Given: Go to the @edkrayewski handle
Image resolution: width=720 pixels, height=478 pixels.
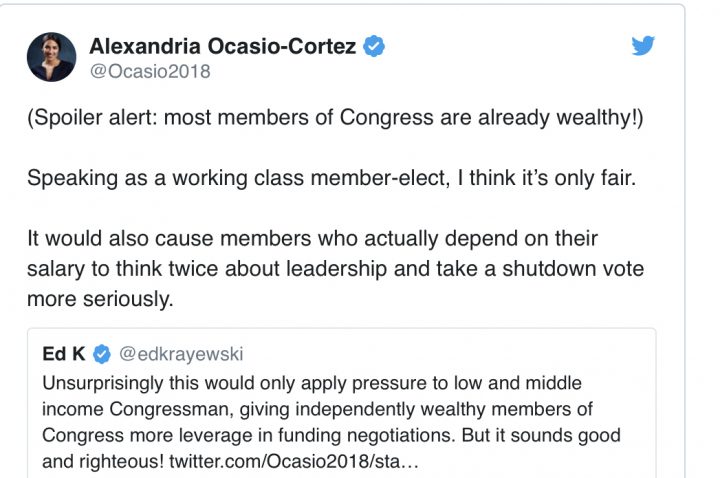Looking at the screenshot, I should click(182, 355).
